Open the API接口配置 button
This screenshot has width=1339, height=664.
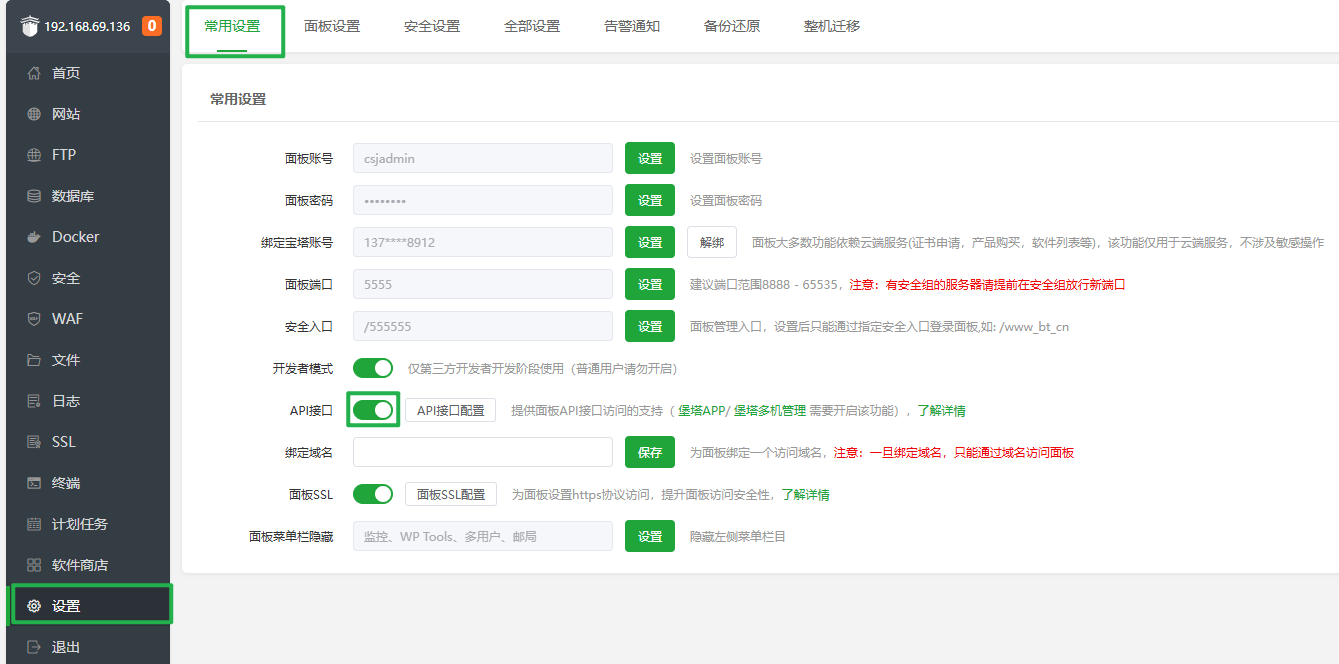click(x=450, y=410)
